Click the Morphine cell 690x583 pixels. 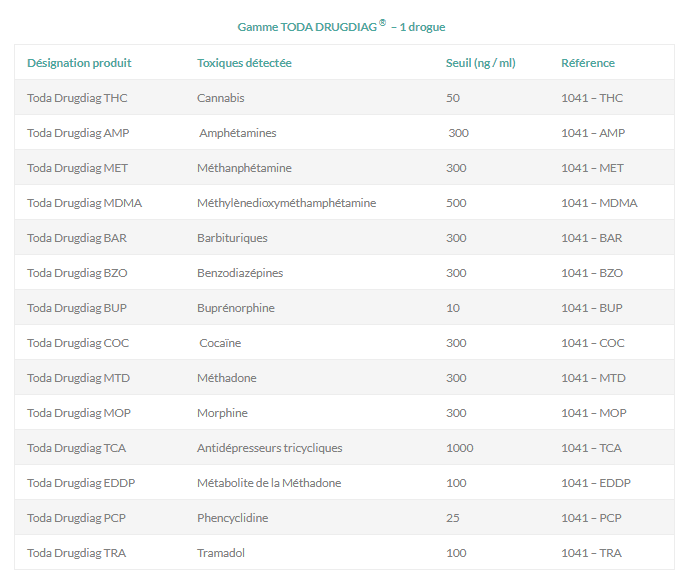click(222, 413)
